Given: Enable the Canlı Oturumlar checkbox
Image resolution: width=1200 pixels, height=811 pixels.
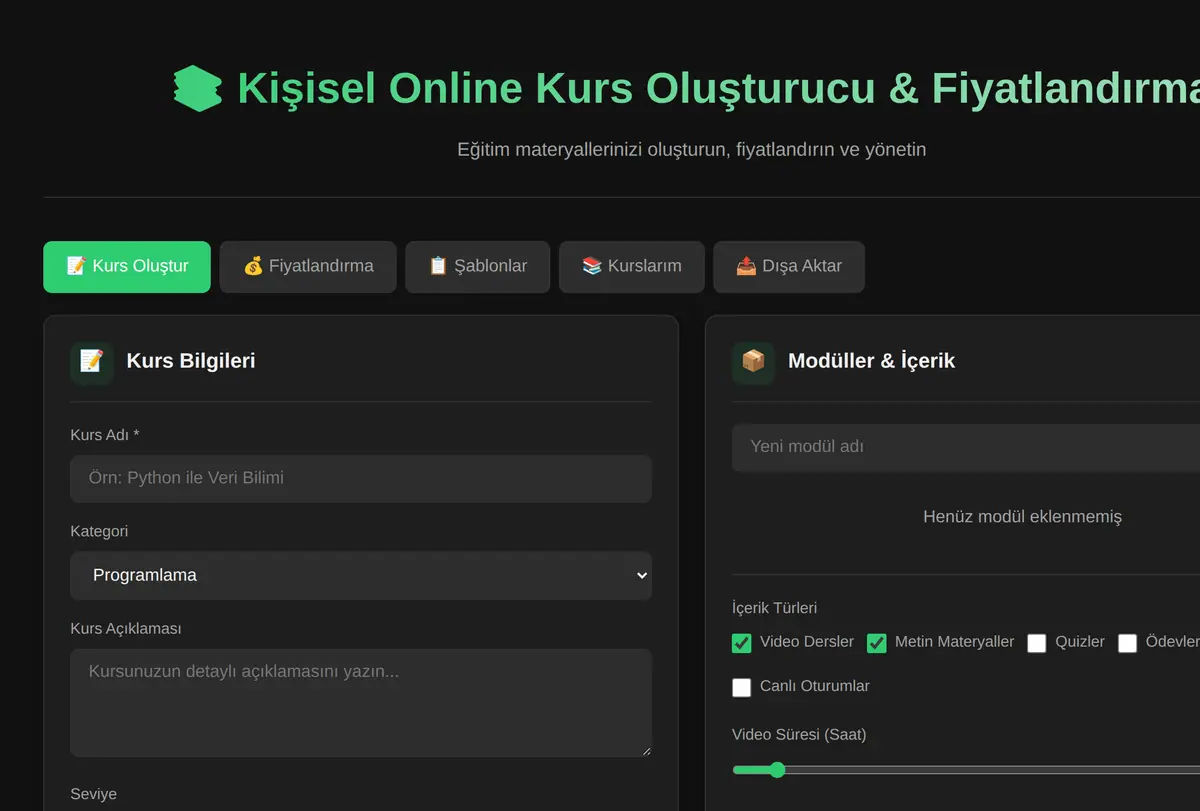Looking at the screenshot, I should [741, 687].
